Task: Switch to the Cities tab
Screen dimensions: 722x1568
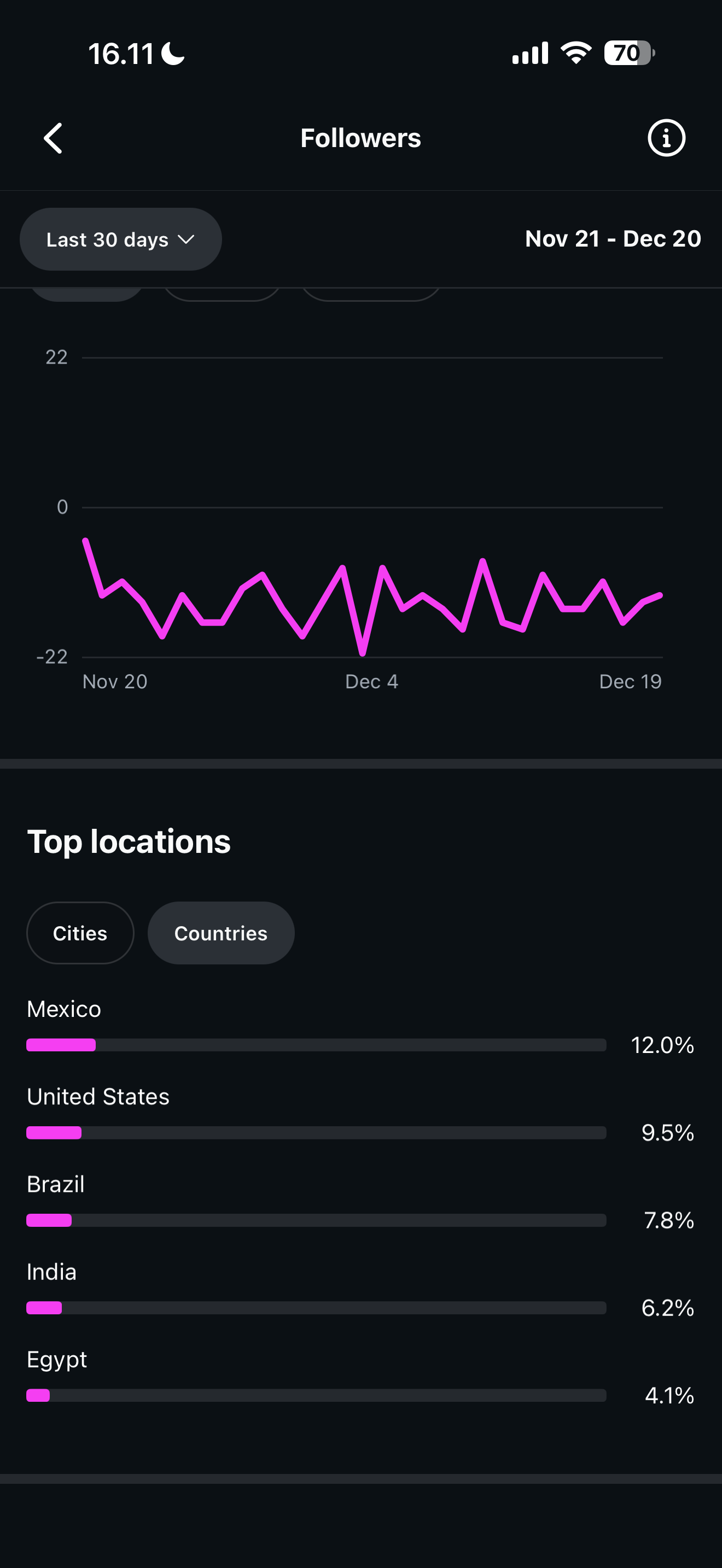Action: (80, 933)
